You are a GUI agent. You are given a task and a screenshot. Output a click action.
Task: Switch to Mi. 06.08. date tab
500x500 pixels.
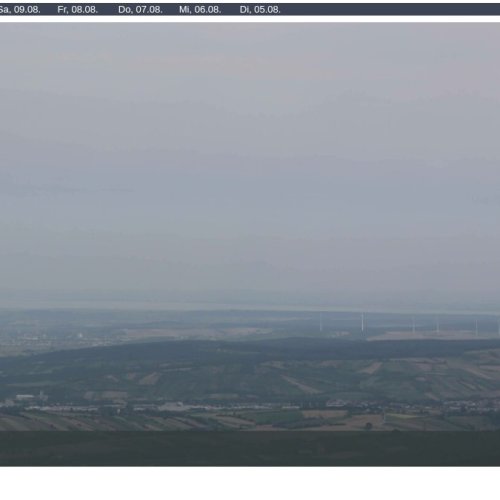(200, 10)
